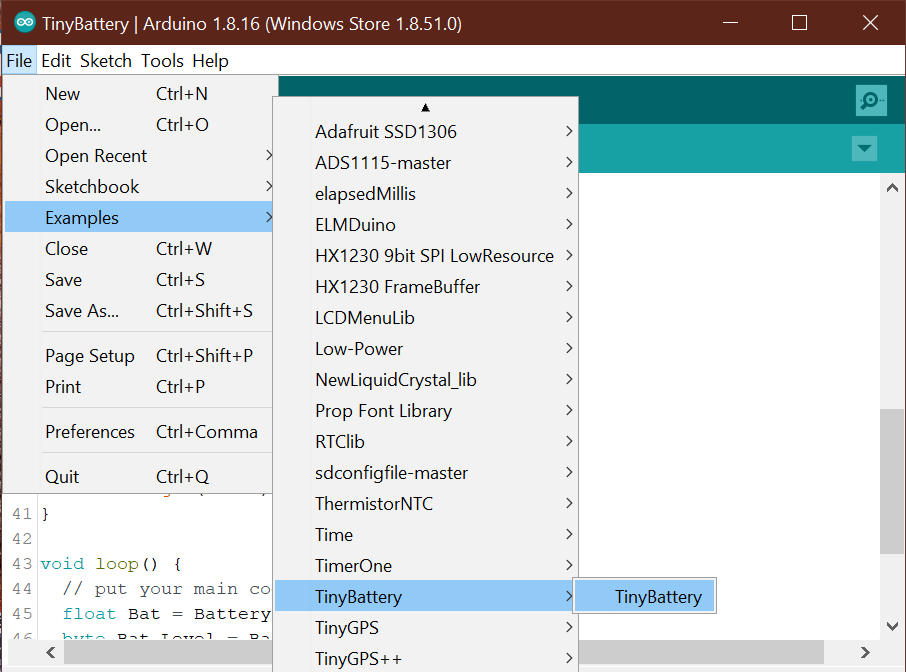Open TimerOne examples submenu
The height and width of the screenshot is (672, 906).
coord(426,566)
